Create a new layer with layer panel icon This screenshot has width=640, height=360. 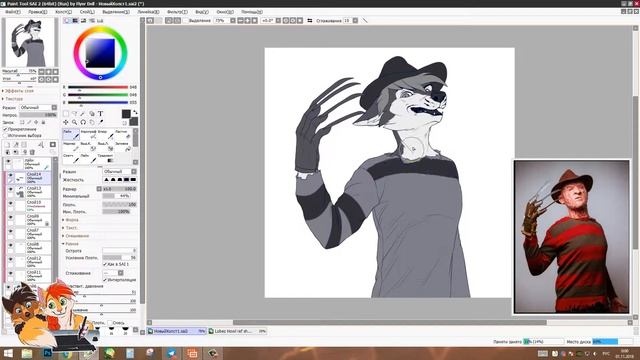click(7, 145)
